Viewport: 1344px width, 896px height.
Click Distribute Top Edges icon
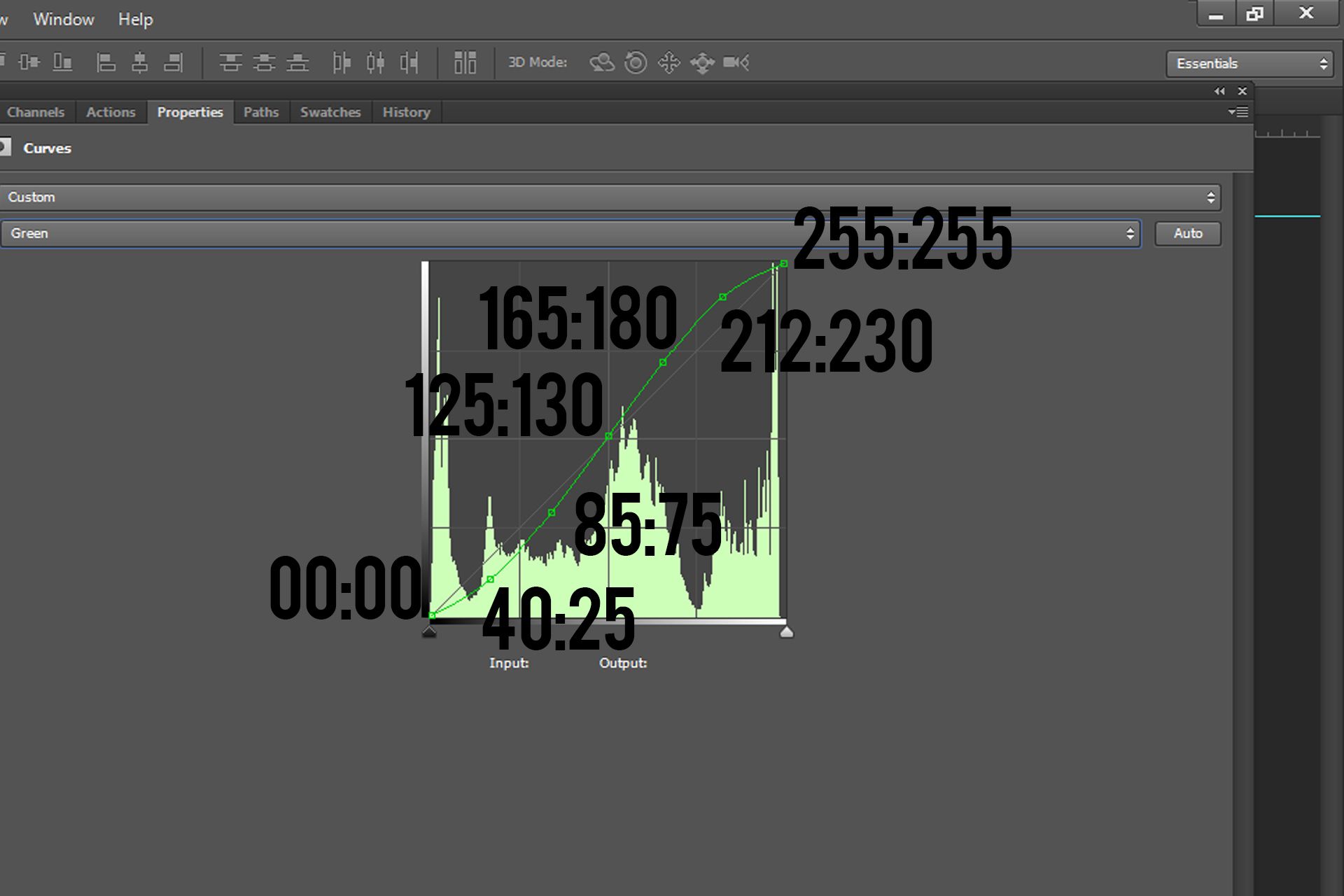click(230, 63)
